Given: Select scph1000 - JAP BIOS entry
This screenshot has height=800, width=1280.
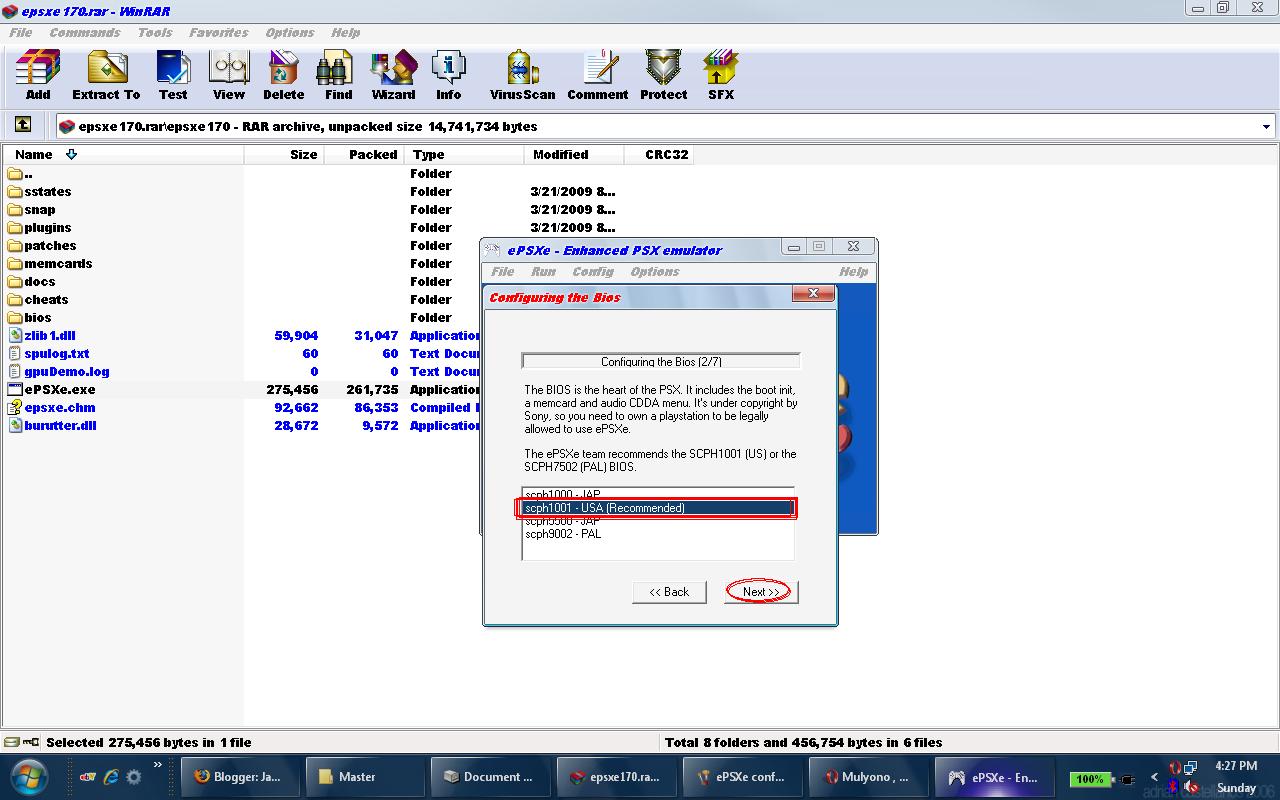Looking at the screenshot, I should [657, 494].
